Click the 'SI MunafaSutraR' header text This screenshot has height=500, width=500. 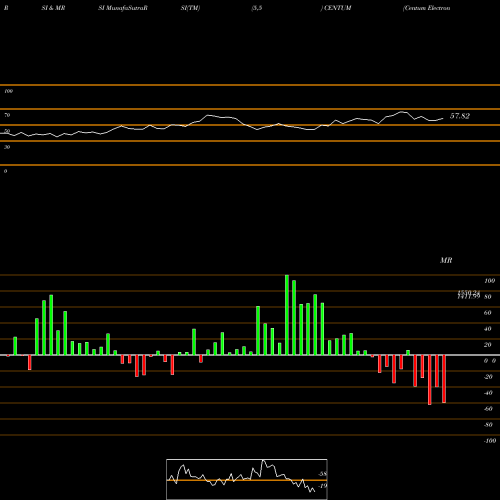pos(123,8)
